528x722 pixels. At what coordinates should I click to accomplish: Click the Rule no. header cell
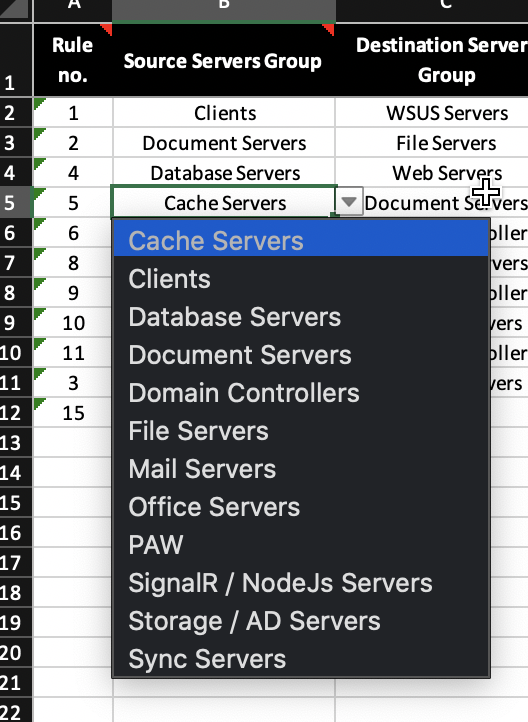(73, 60)
